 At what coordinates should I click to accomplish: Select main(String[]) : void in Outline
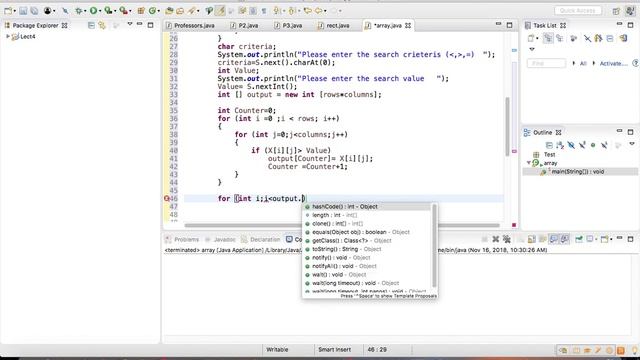(578, 172)
